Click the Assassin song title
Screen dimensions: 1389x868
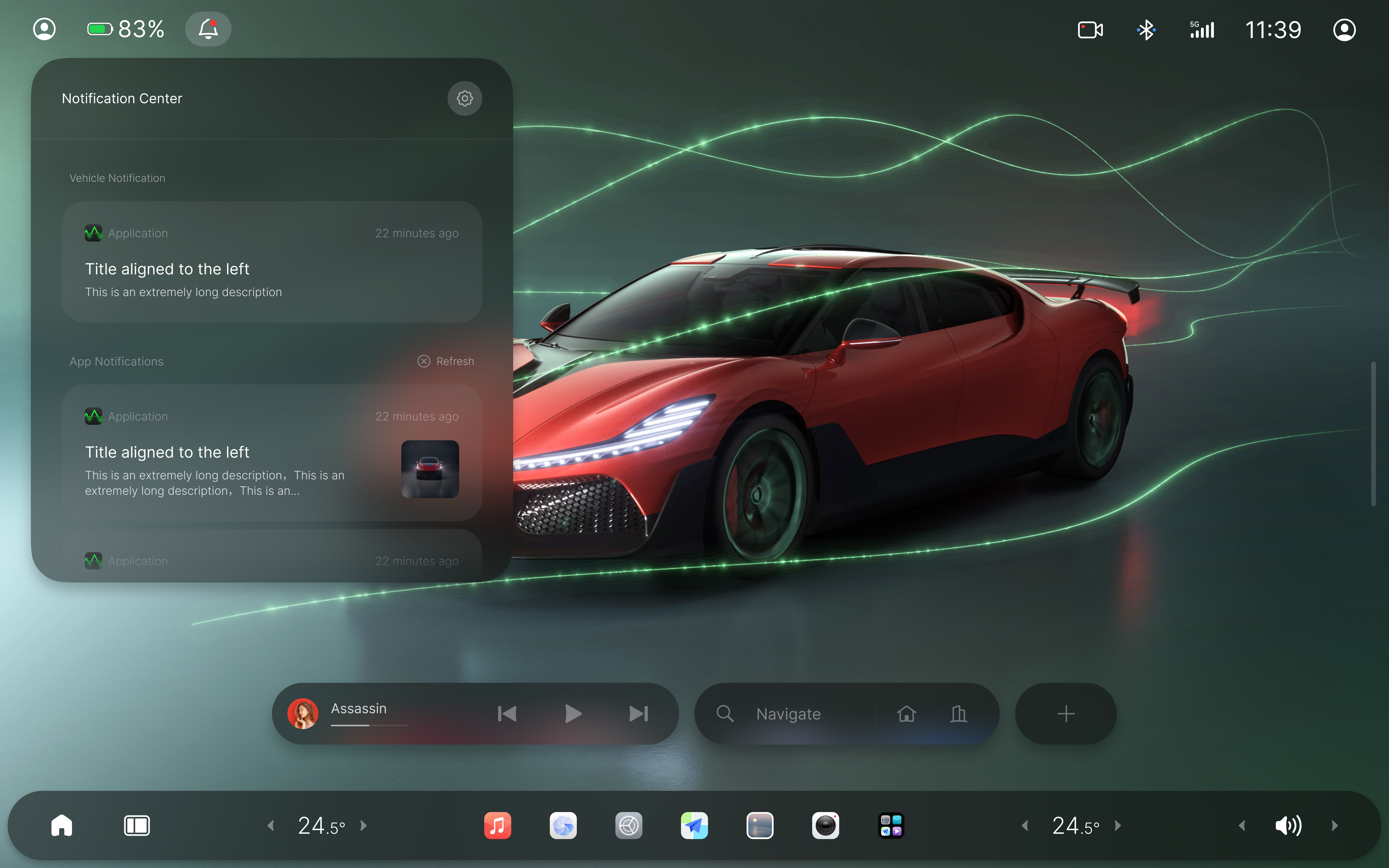coord(359,708)
